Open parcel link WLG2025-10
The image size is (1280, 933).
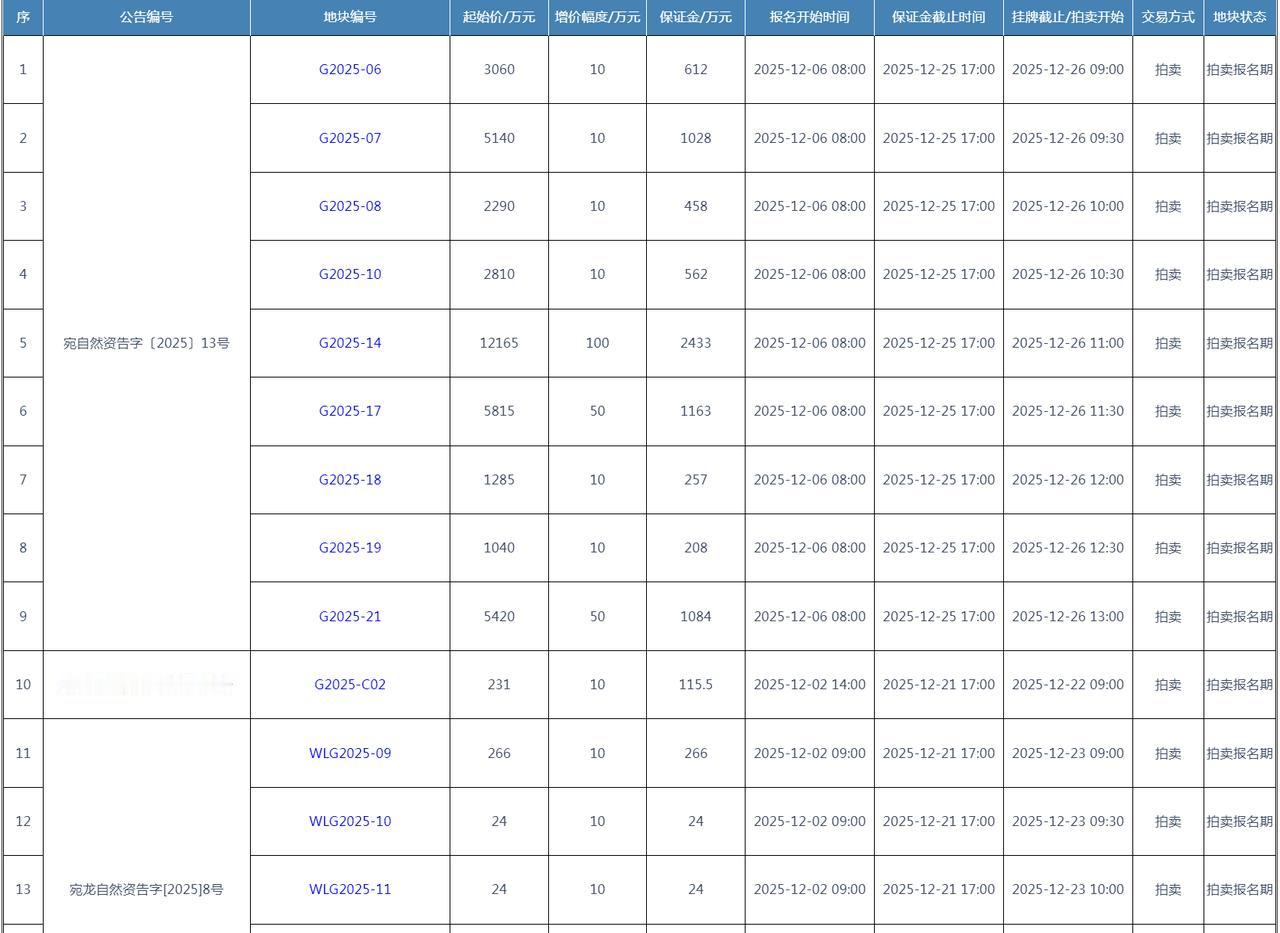(x=350, y=822)
